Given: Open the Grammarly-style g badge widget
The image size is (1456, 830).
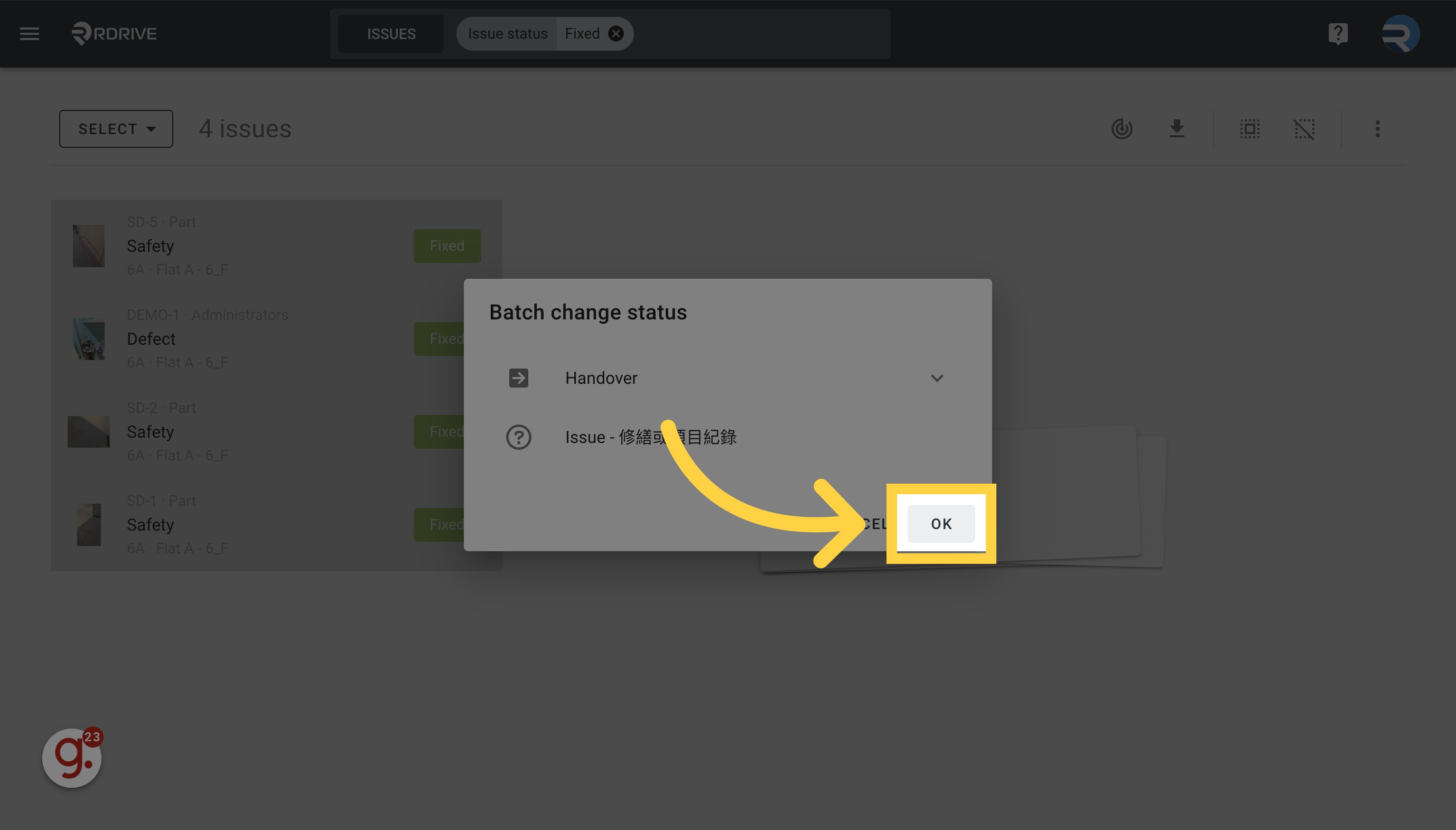Looking at the screenshot, I should coord(72,758).
